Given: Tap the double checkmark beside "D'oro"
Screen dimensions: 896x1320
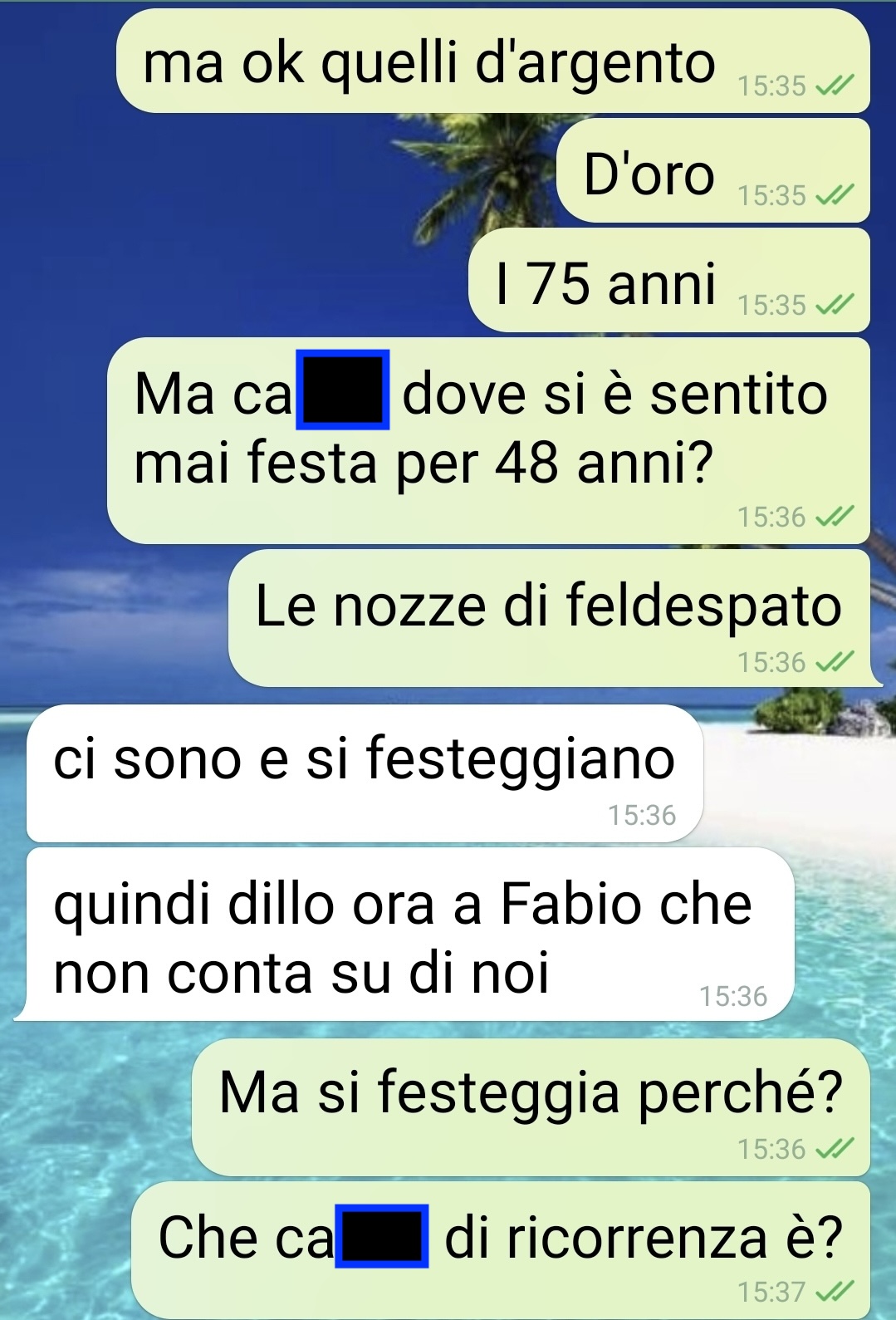Looking at the screenshot, I should (835, 195).
